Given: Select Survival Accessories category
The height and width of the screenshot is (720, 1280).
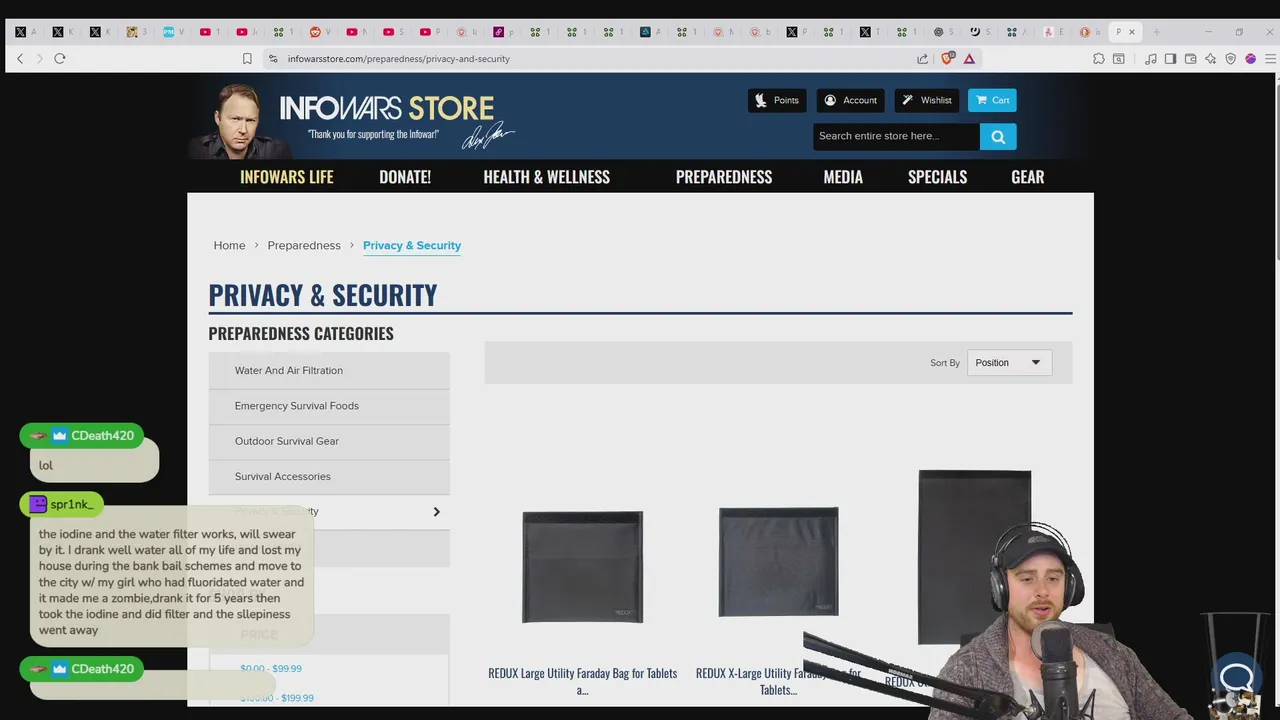Looking at the screenshot, I should coord(329,477).
